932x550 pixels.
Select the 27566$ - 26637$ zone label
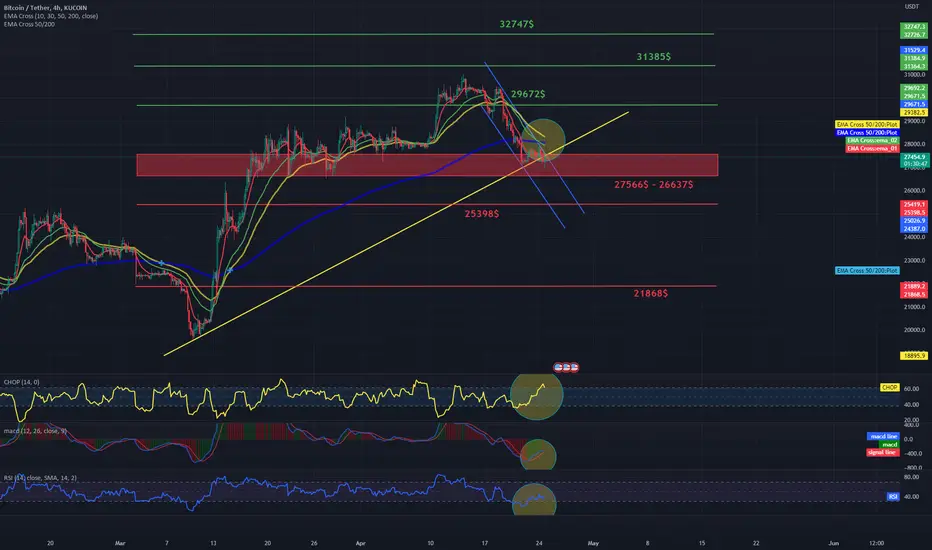pyautogui.click(x=654, y=185)
